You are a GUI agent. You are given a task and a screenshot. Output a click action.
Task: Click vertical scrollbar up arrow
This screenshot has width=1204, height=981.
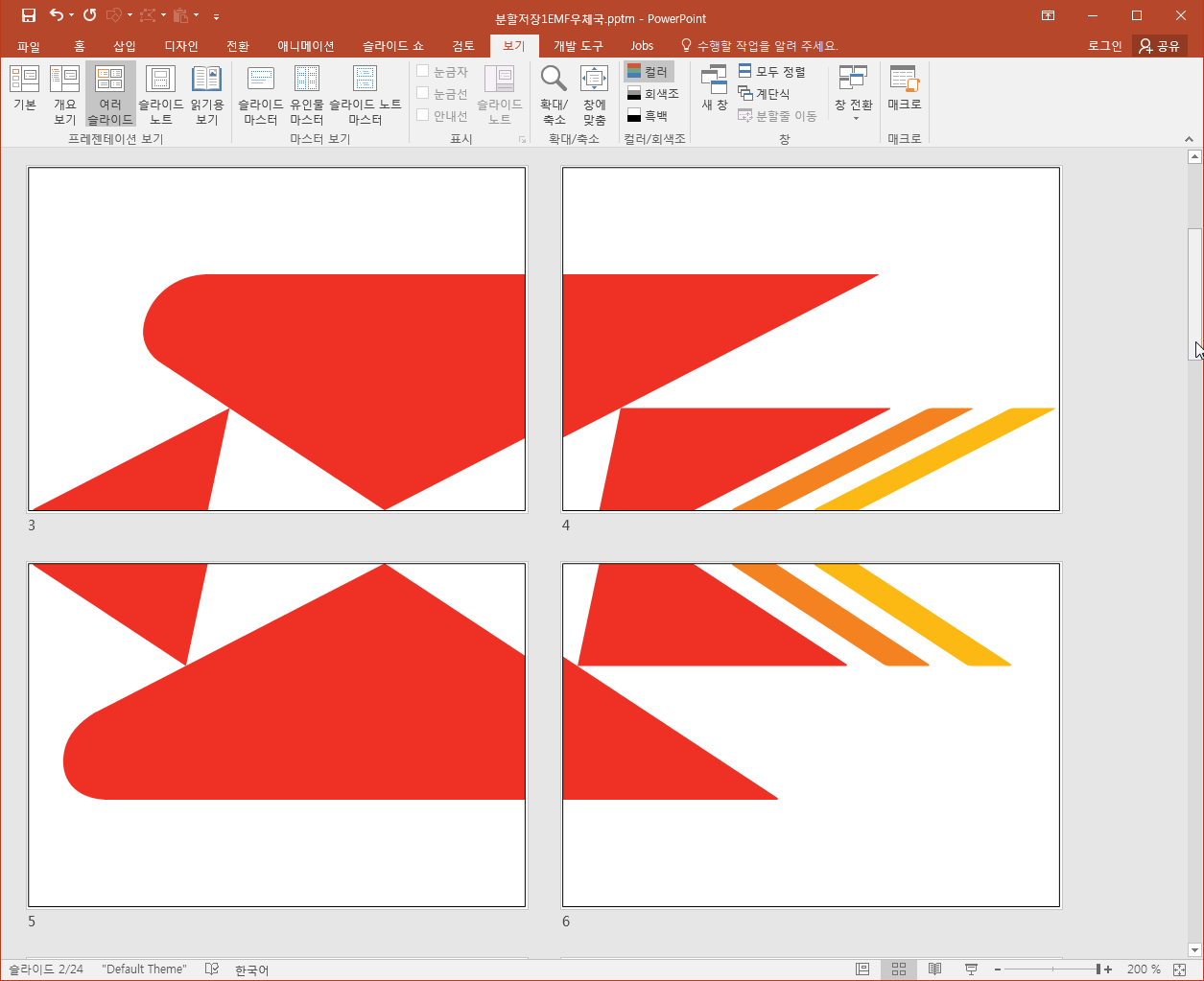[1194, 156]
